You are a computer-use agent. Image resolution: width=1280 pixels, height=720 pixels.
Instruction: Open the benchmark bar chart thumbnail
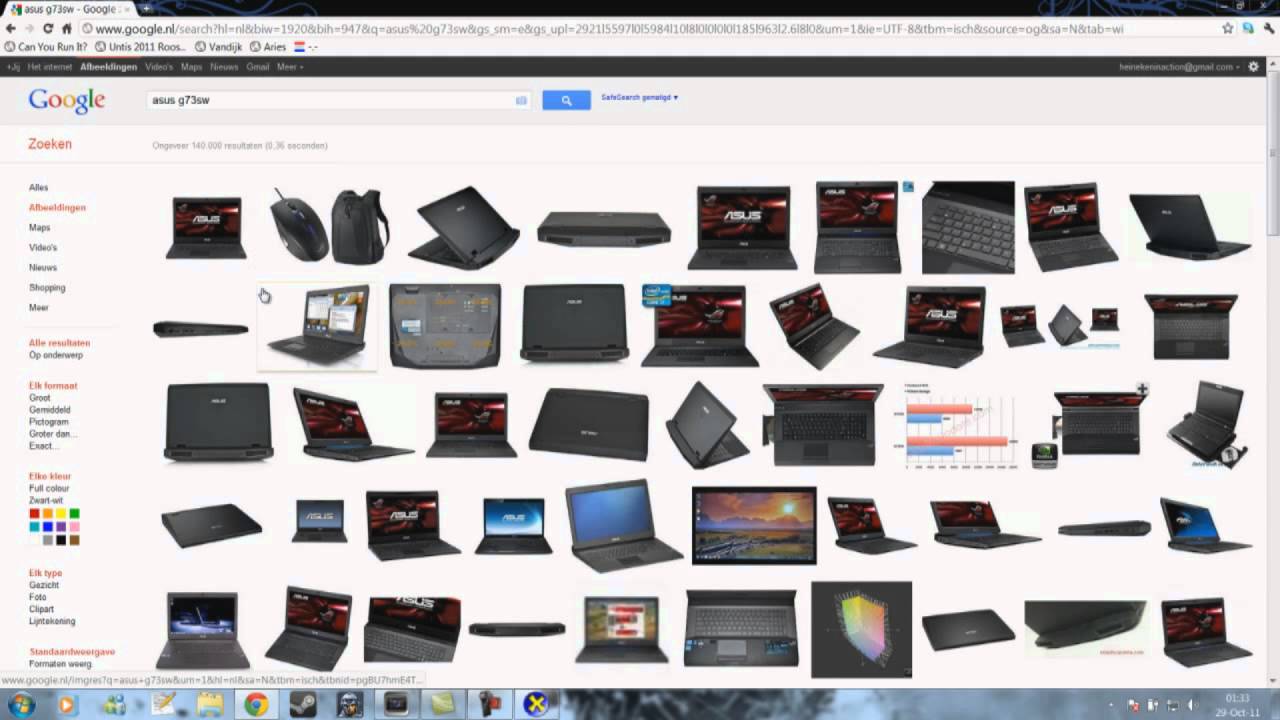click(x=960, y=425)
